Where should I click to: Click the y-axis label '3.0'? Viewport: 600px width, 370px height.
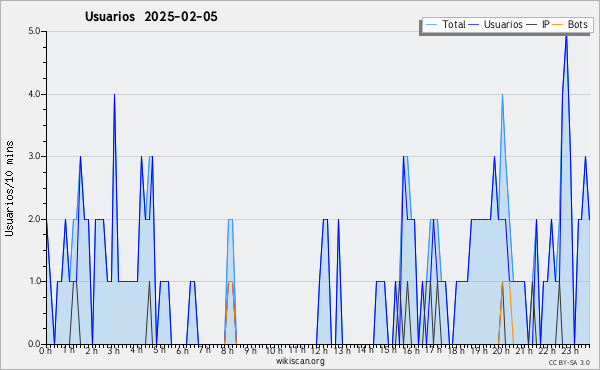[34, 156]
